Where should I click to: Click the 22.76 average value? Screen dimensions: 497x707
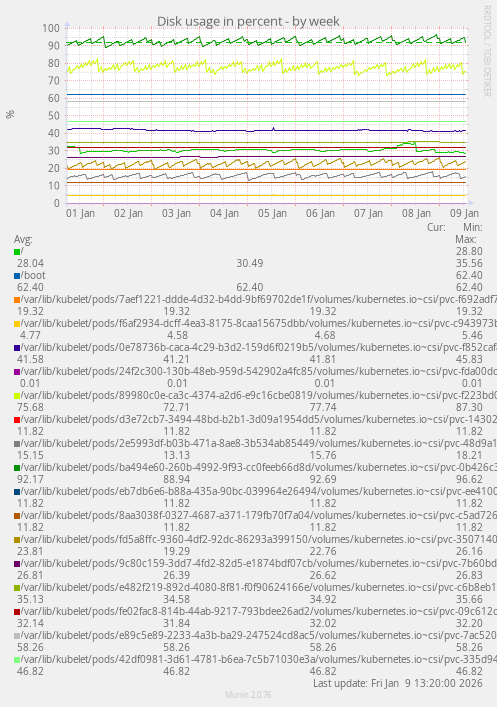pyautogui.click(x=323, y=551)
